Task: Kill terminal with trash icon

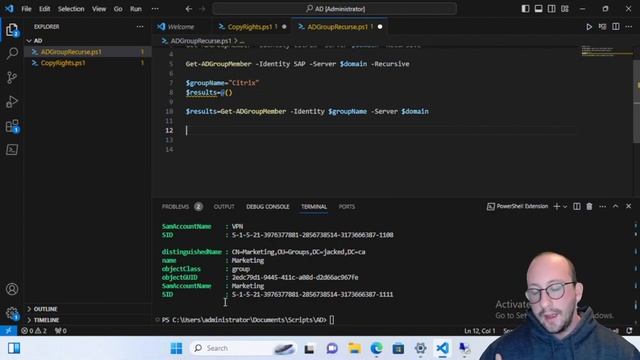Action: coord(589,207)
